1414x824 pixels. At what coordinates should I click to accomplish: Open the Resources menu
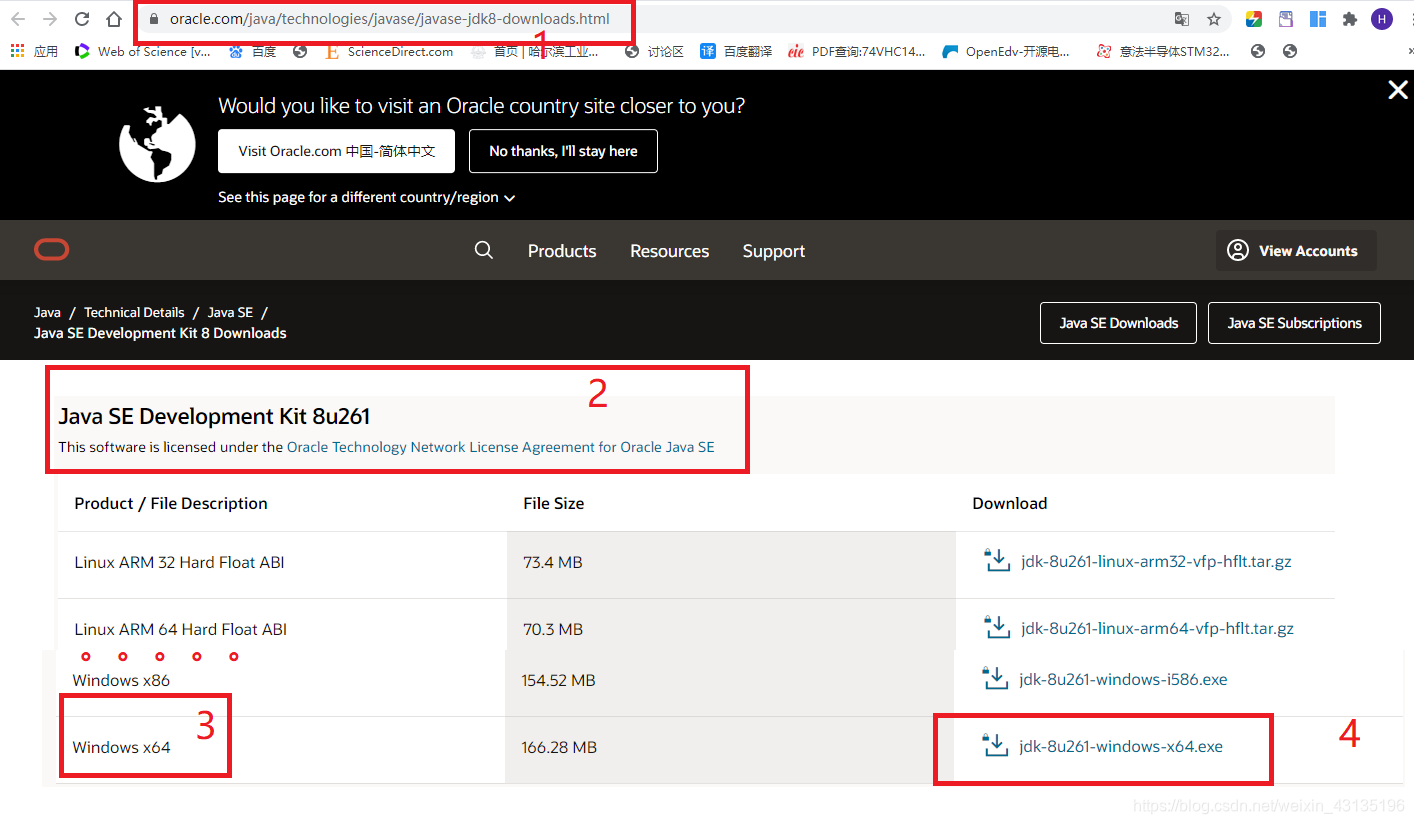pyautogui.click(x=670, y=251)
